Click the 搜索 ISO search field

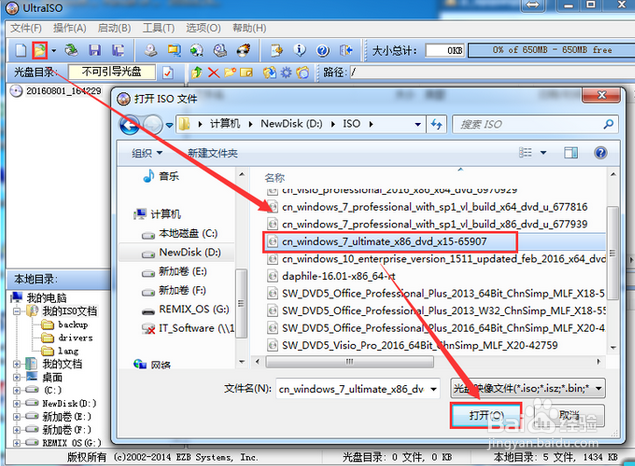(535, 124)
